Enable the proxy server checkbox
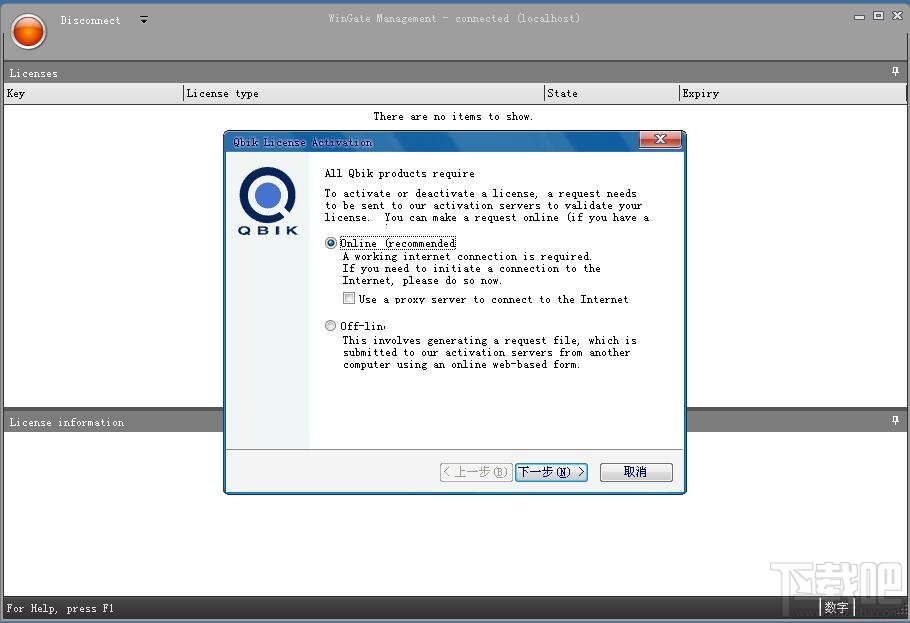Screen dimensions: 910x623 (x=349, y=298)
